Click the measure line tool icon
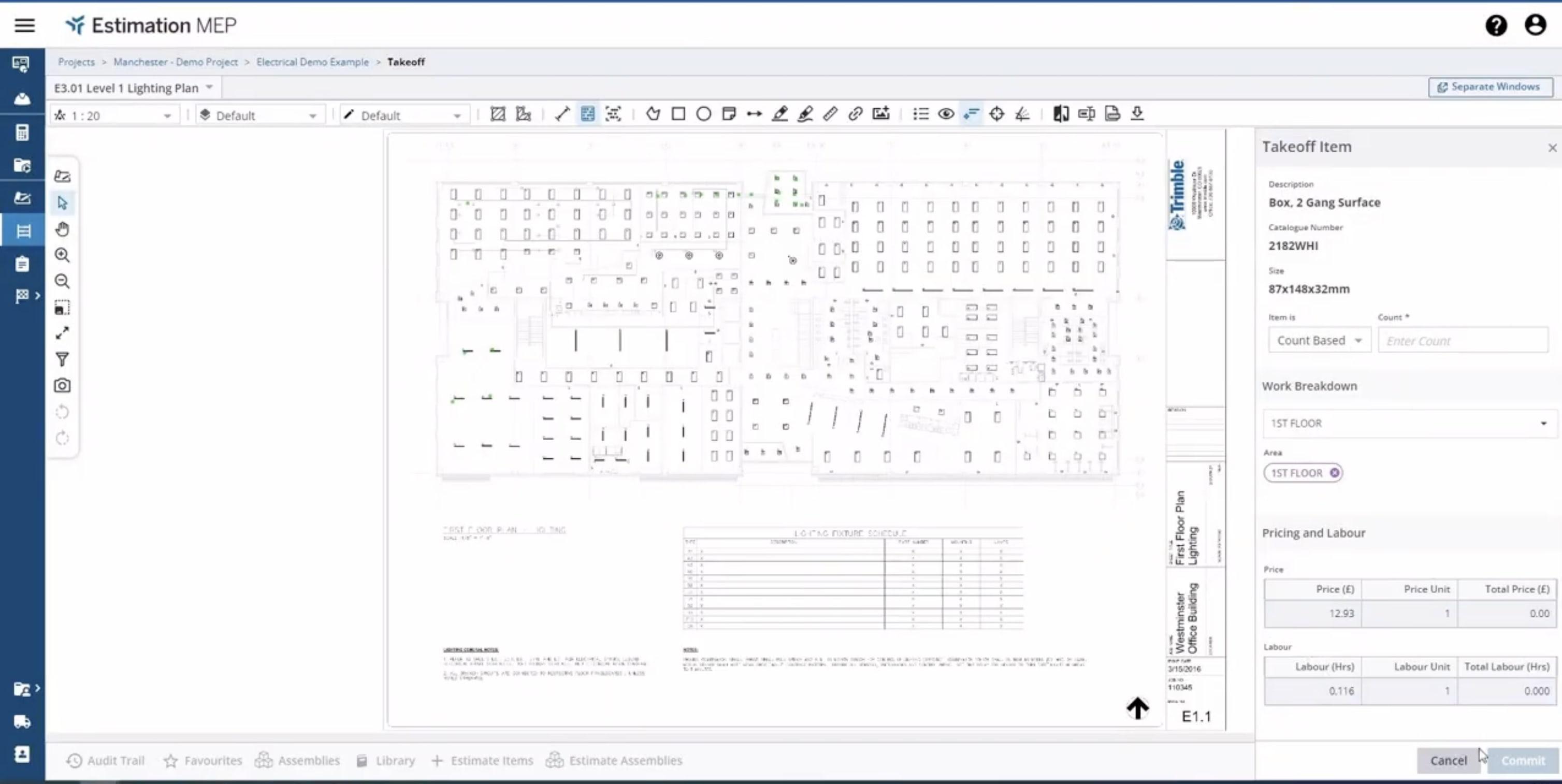Screen dimensions: 1562x784 [x=562, y=114]
